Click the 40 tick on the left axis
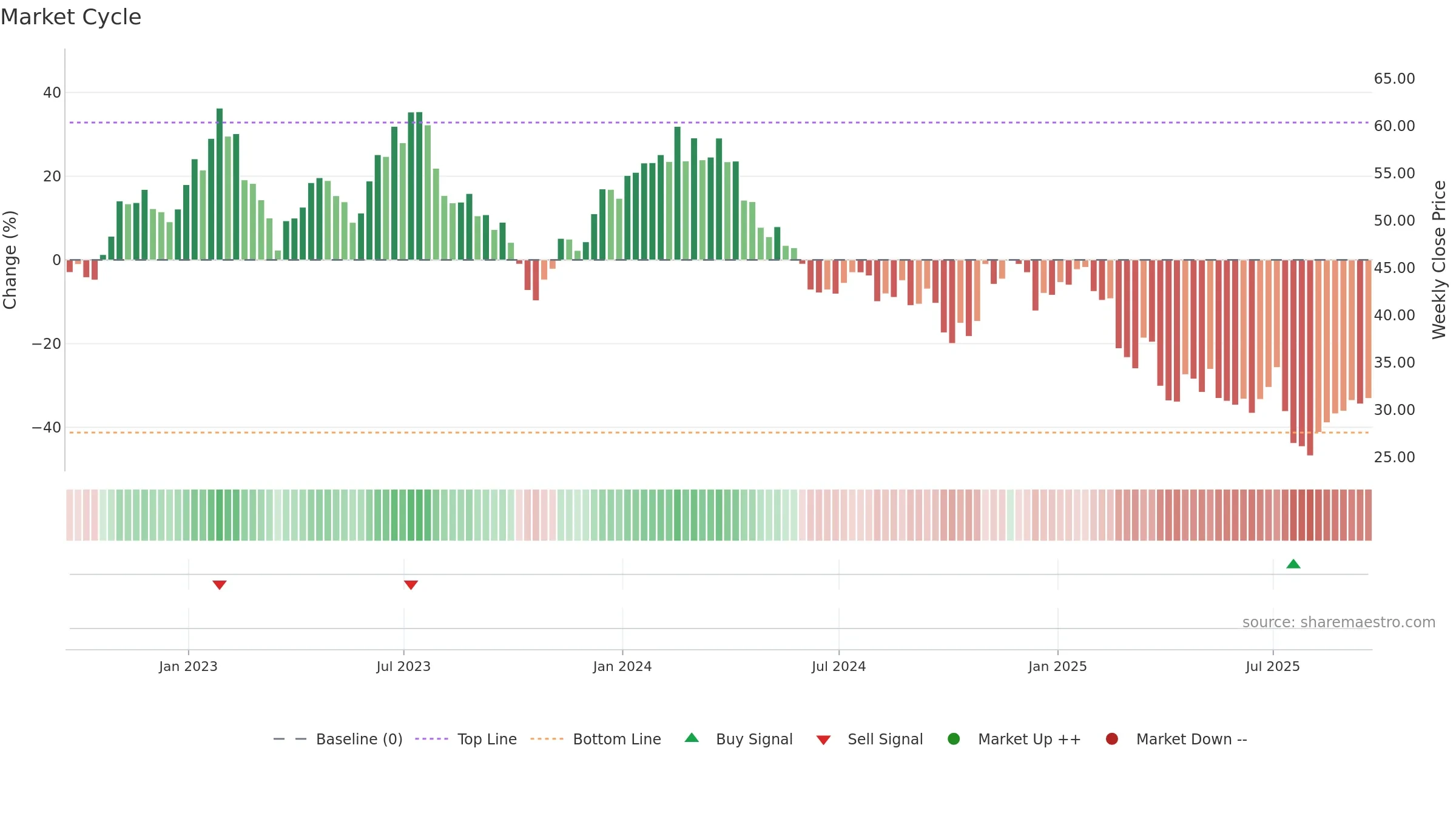 52,93
